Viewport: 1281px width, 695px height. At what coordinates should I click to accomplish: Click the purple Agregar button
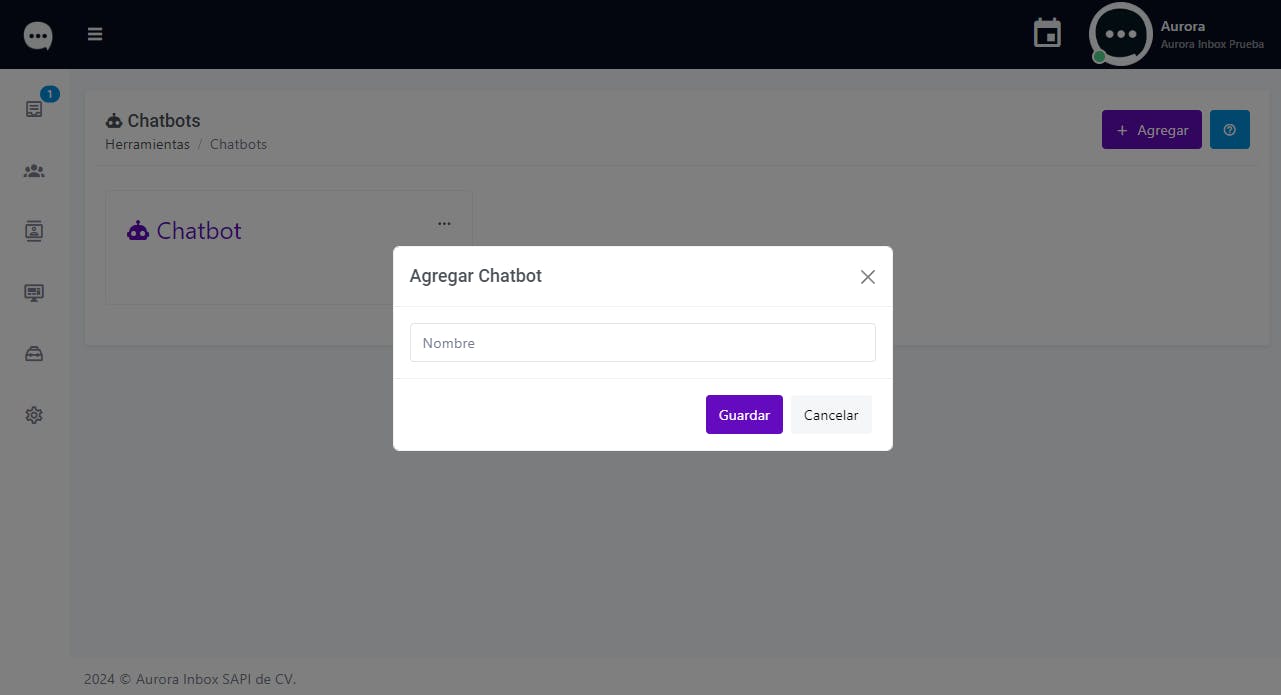pos(1152,130)
